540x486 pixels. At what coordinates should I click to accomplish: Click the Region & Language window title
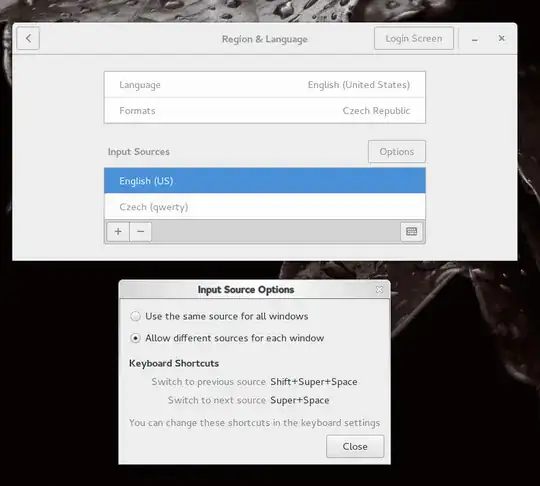click(x=264, y=39)
